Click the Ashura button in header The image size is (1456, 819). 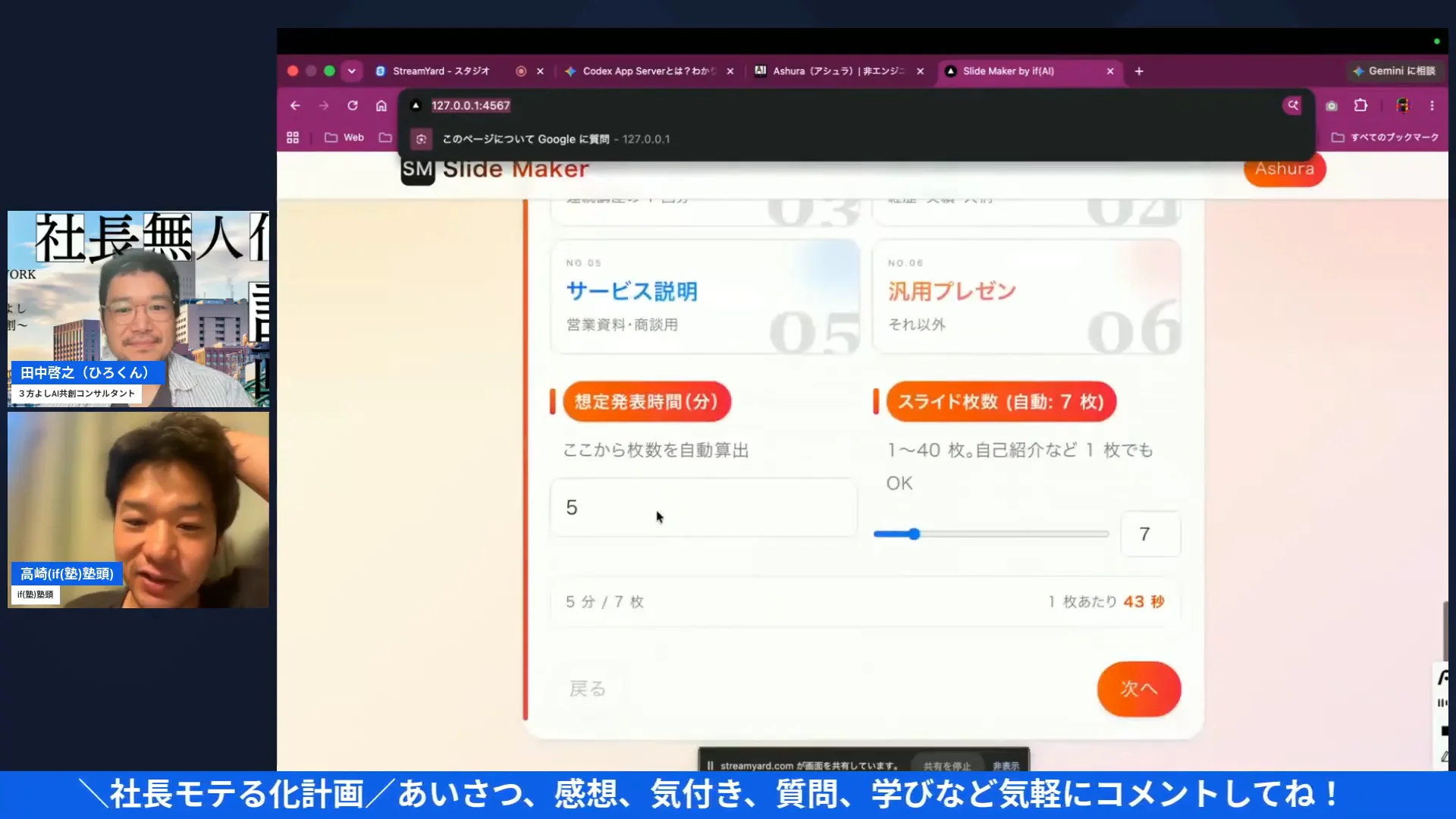(x=1284, y=168)
